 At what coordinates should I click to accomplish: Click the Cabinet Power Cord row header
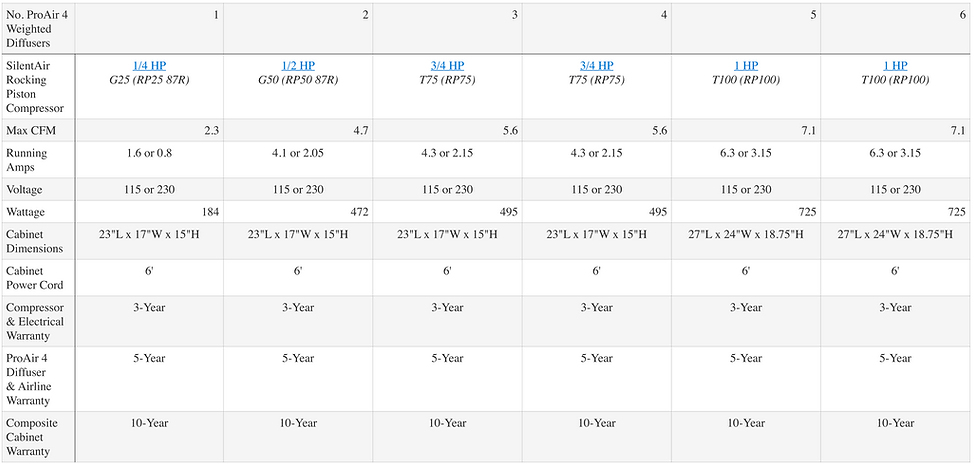click(x=35, y=278)
